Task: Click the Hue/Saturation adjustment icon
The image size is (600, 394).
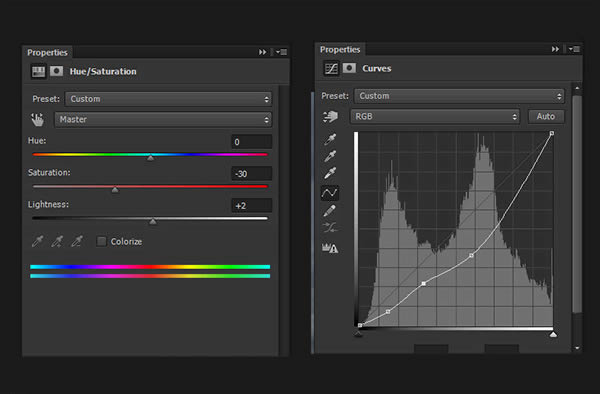Action: click(38, 71)
